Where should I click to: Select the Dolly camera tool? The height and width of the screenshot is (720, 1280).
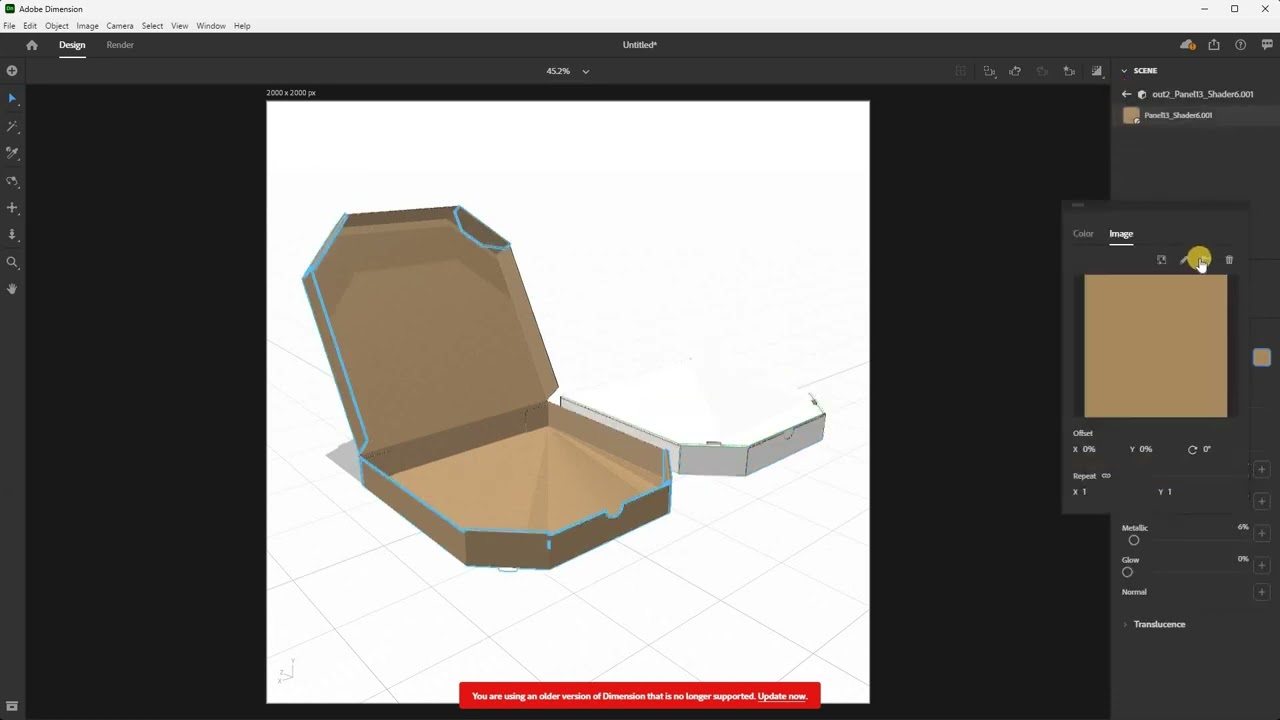click(x=12, y=235)
